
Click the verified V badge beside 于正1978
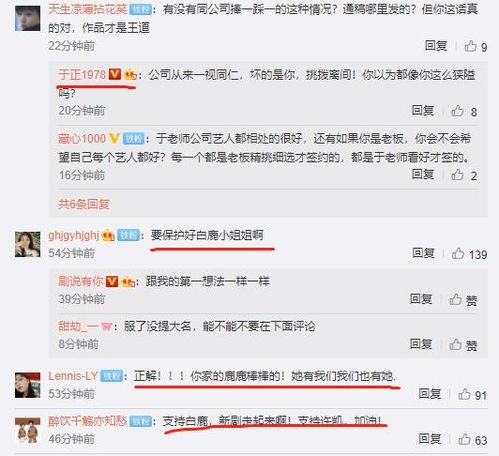pos(115,74)
